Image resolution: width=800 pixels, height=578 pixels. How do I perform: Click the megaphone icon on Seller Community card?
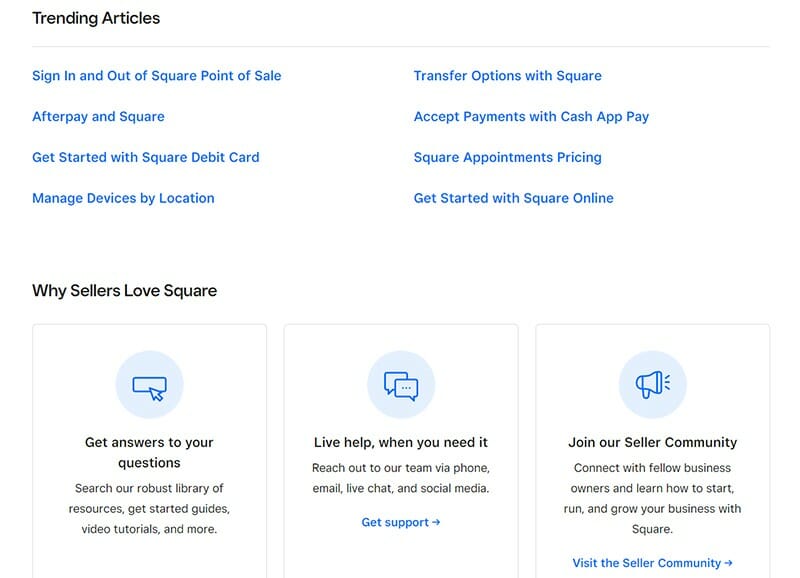pyautogui.click(x=652, y=385)
